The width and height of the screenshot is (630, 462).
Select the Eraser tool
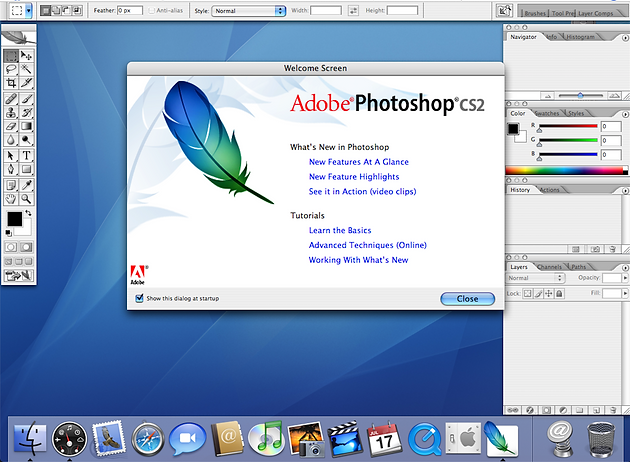pyautogui.click(x=11, y=126)
